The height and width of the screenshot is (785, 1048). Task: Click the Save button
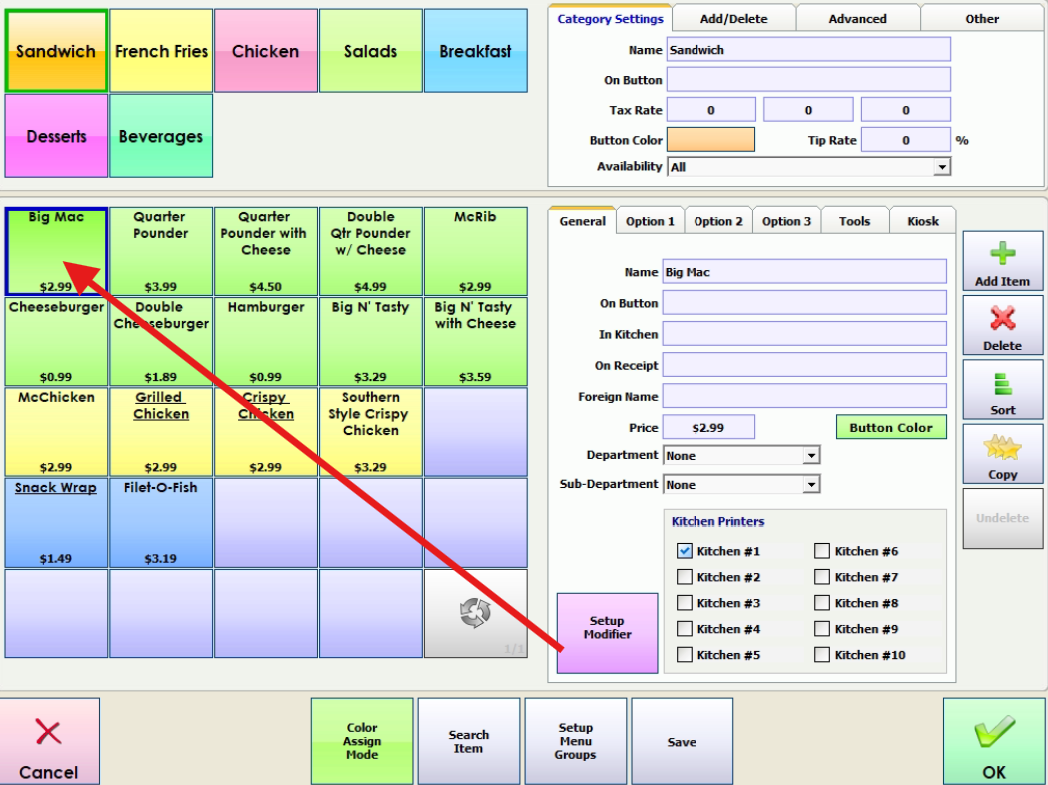pos(682,741)
